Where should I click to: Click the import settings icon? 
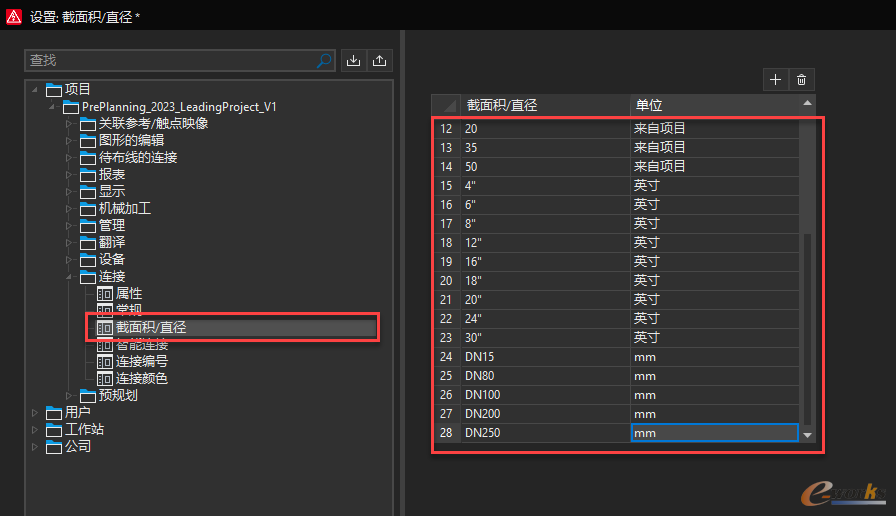coord(354,61)
